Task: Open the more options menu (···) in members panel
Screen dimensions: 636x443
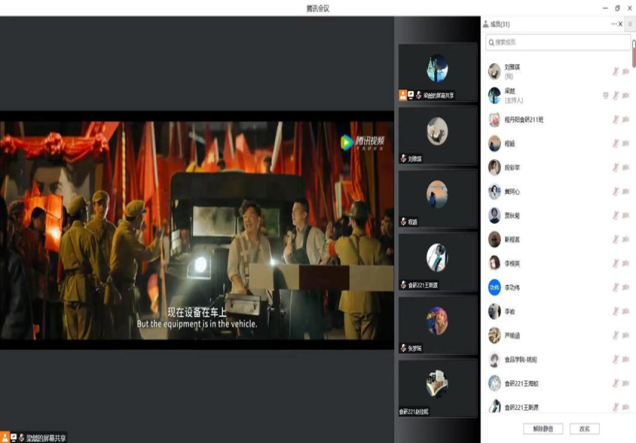Action: click(613, 24)
